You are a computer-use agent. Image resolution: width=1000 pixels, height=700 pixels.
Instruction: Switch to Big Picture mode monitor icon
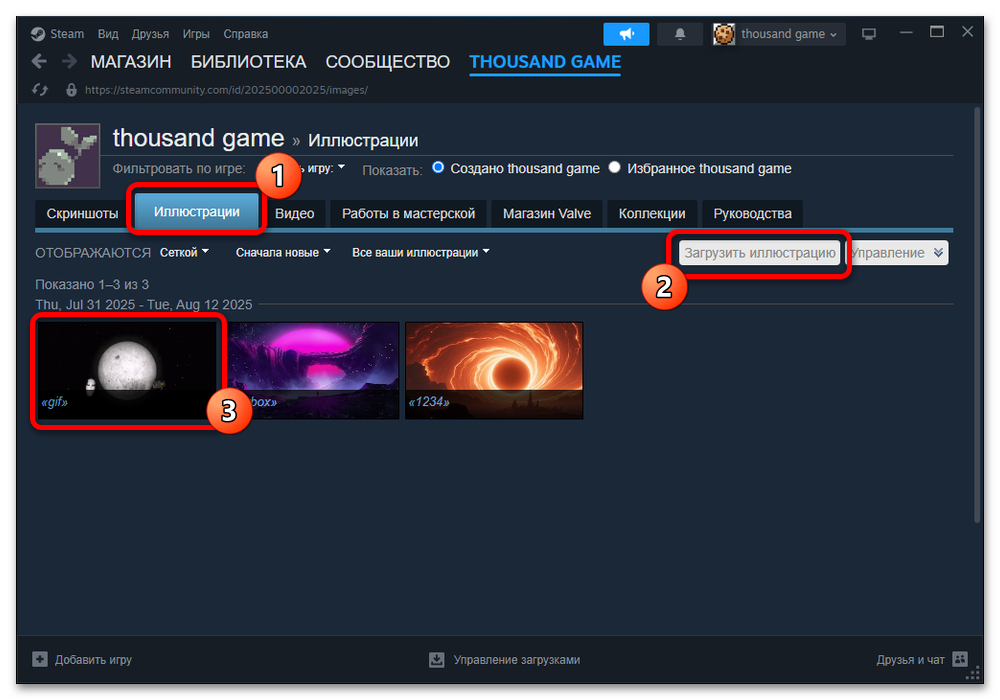pos(869,34)
